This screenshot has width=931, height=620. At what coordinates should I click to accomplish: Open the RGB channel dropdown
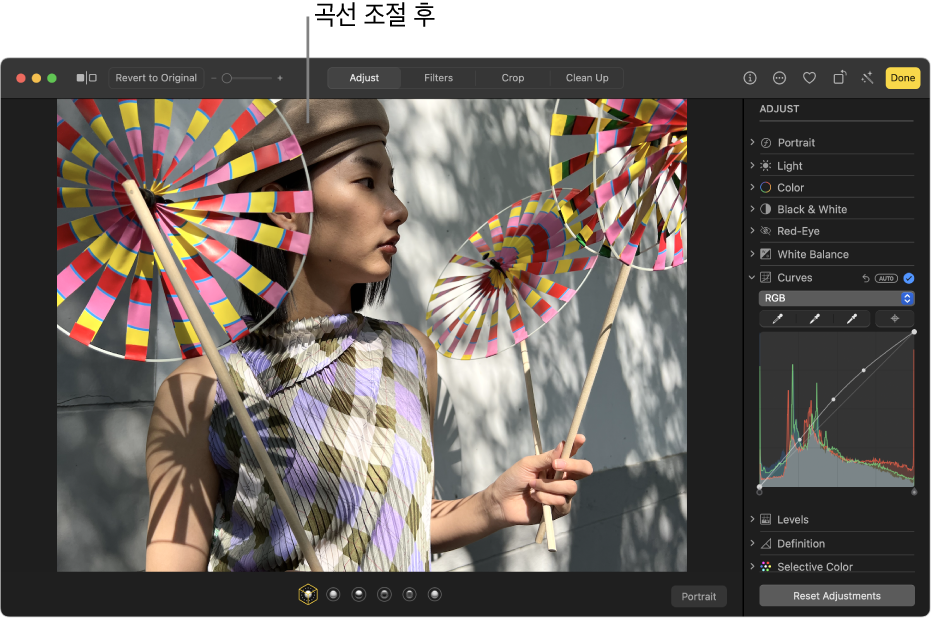point(837,298)
